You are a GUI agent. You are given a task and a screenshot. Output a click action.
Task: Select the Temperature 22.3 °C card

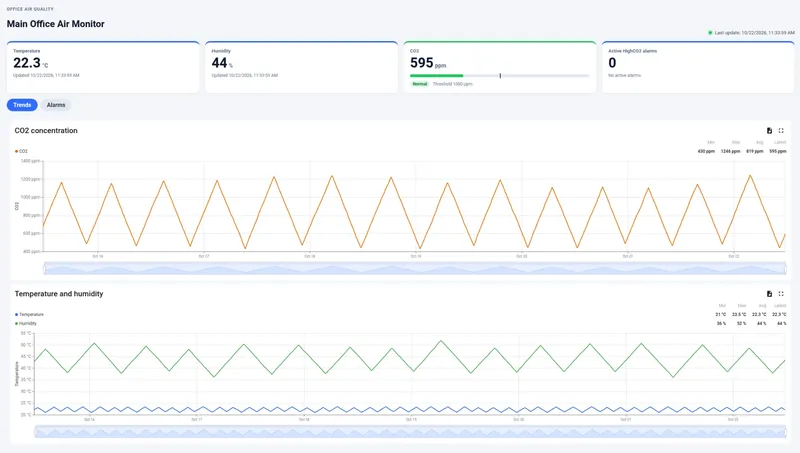103,67
